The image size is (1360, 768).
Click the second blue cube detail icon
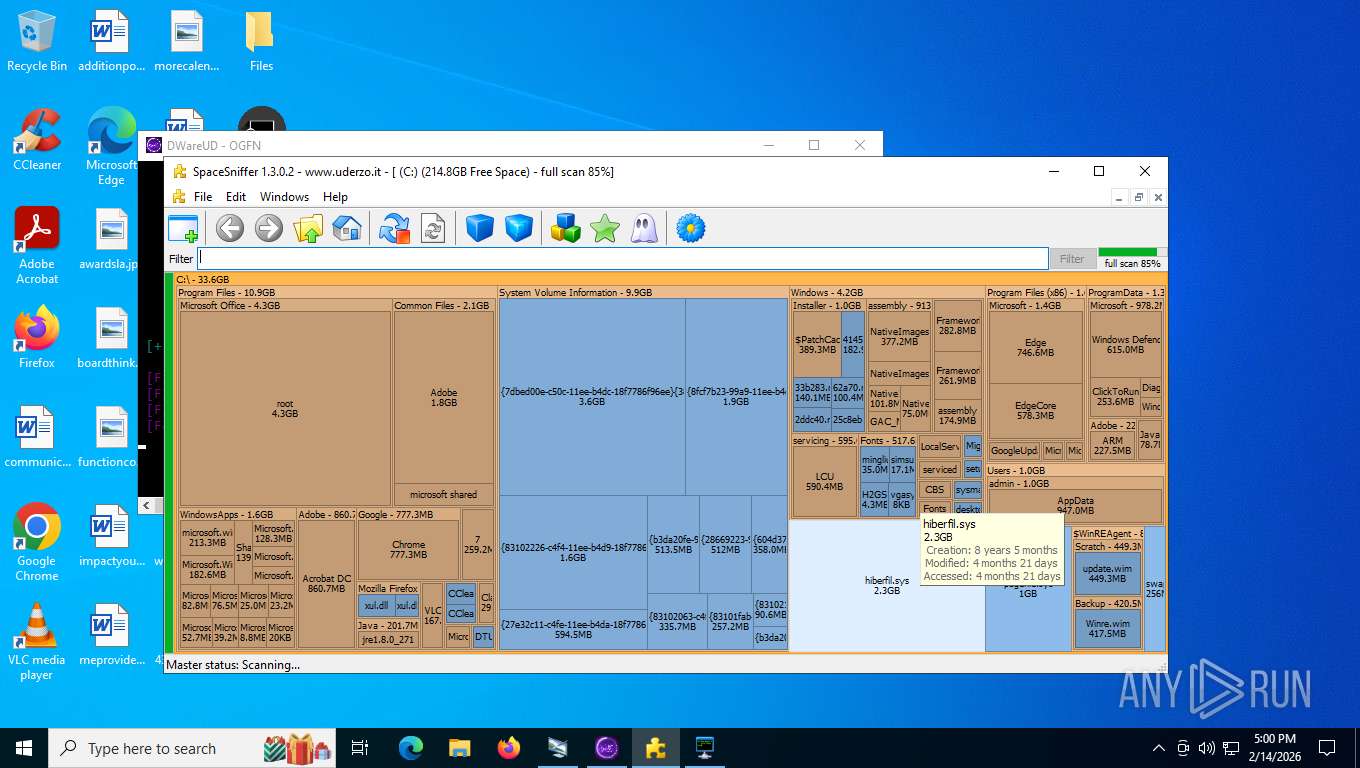point(519,229)
